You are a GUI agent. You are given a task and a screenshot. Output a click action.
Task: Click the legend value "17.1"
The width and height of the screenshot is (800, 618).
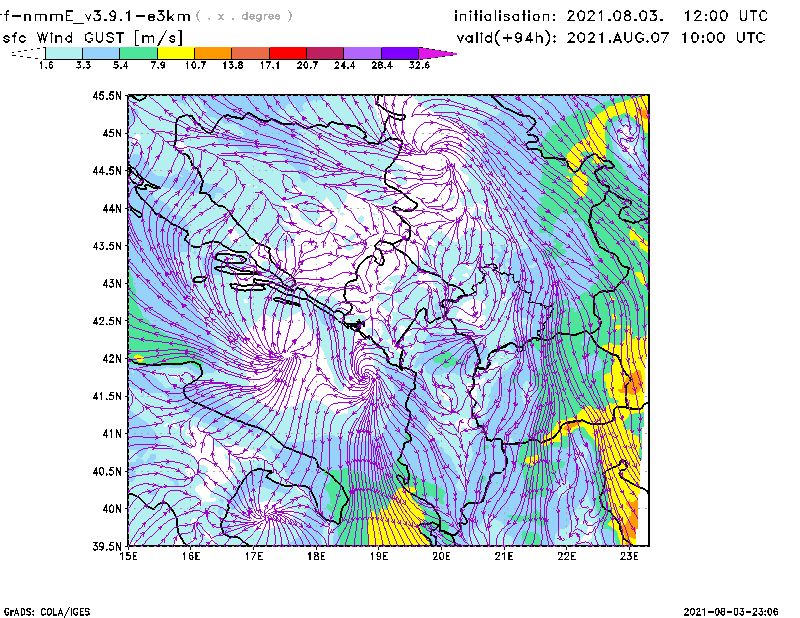[x=269, y=65]
